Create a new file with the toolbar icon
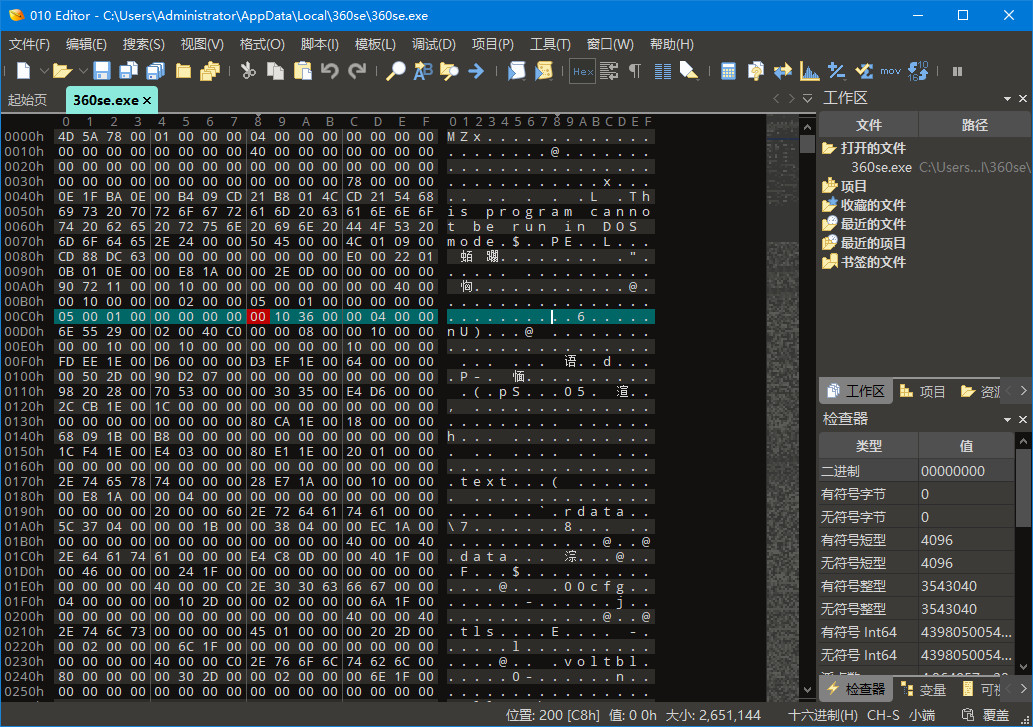This screenshot has height=727, width=1033. (24, 71)
